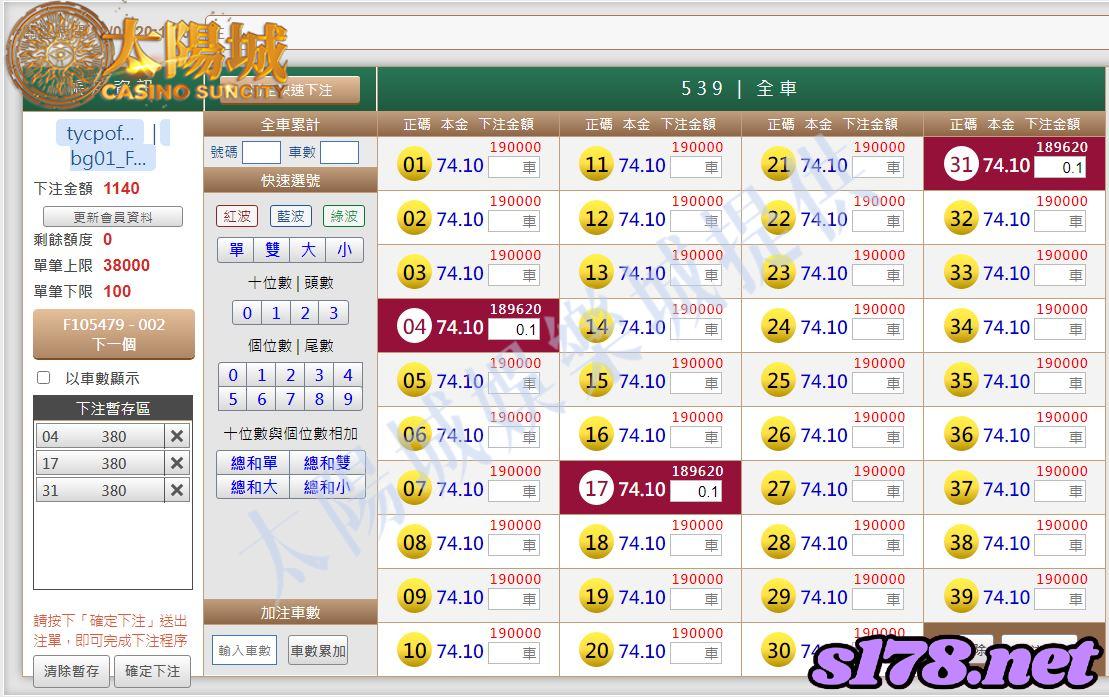The height and width of the screenshot is (697, 1109).
Task: Select number ball 16
Action: pyautogui.click(x=596, y=434)
